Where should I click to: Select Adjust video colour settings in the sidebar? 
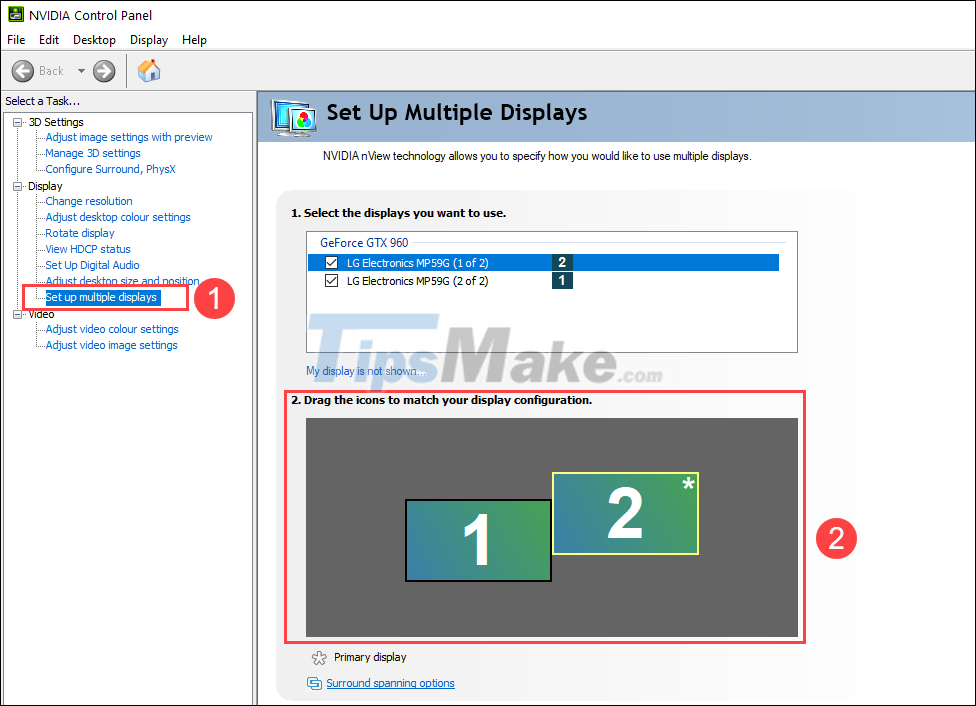pos(110,329)
